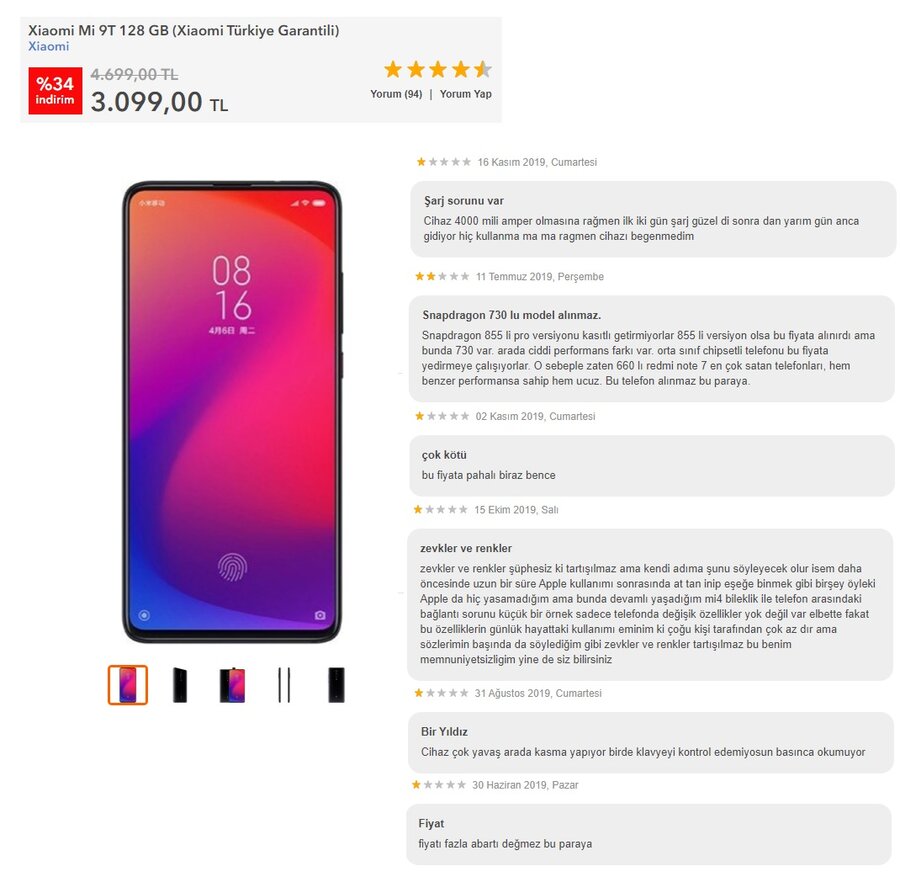
Task: Select the second black phone thumbnail
Action: click(x=180, y=685)
